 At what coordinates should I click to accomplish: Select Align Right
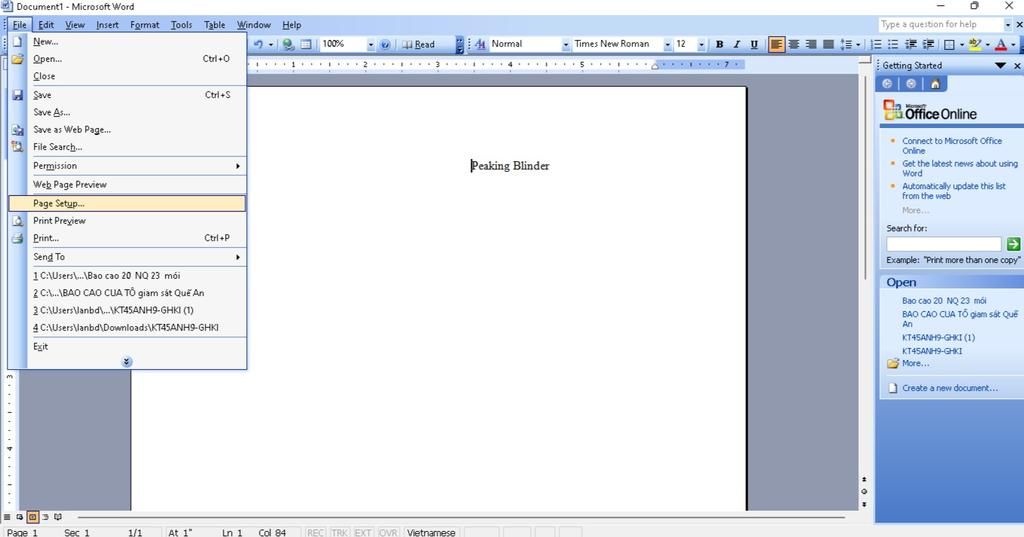point(811,44)
